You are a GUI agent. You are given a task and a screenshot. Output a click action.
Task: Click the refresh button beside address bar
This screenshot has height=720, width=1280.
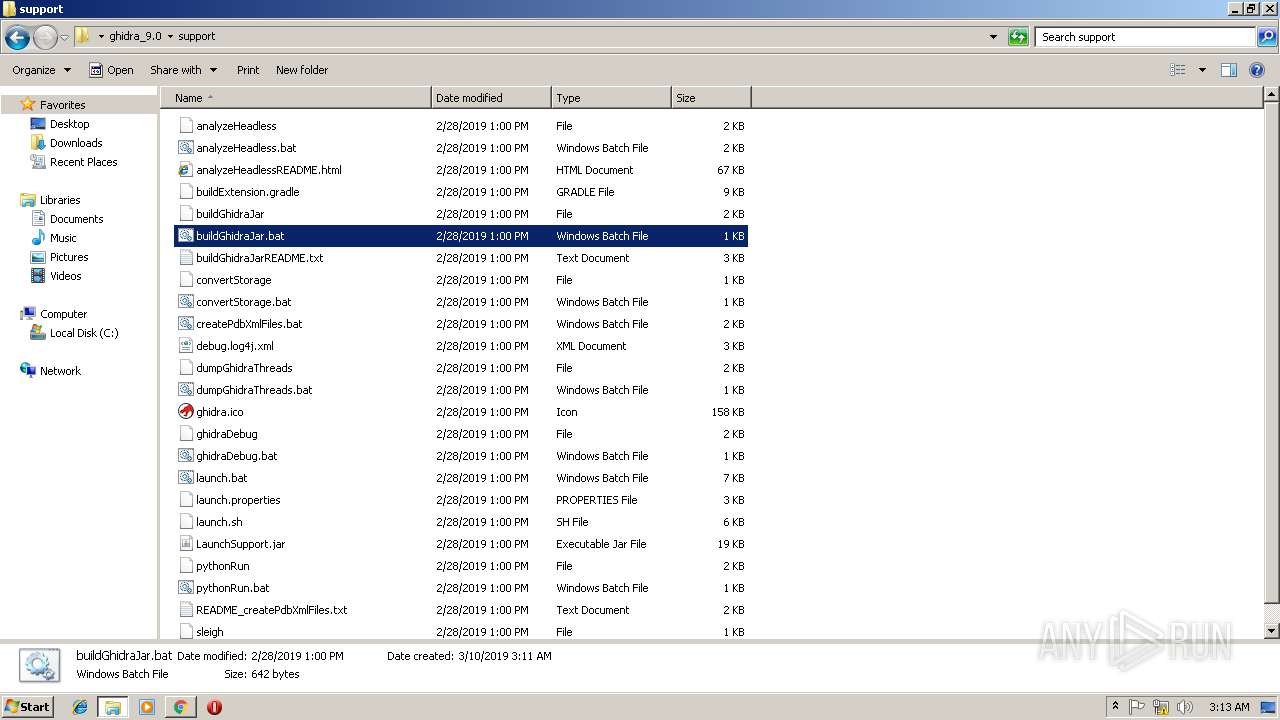coord(1018,37)
